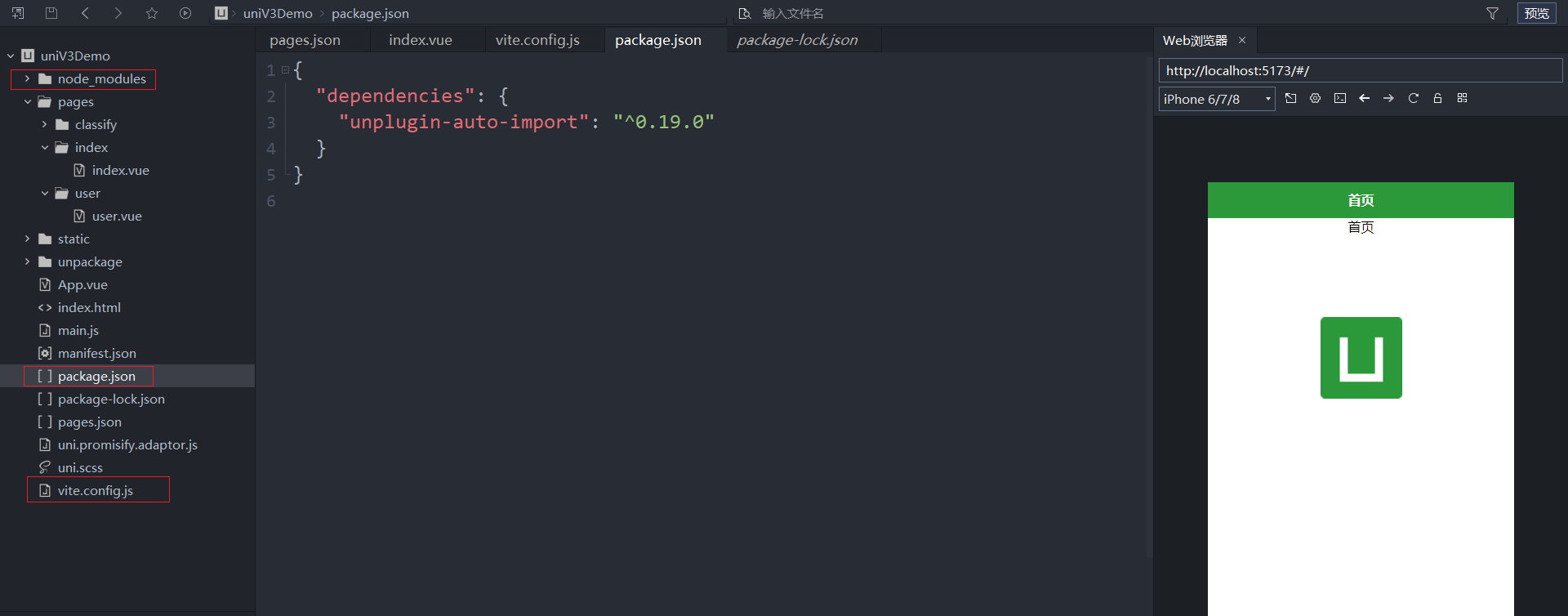Toggle the browser lock icon
Viewport: 1568px width, 616px height.
[1437, 98]
